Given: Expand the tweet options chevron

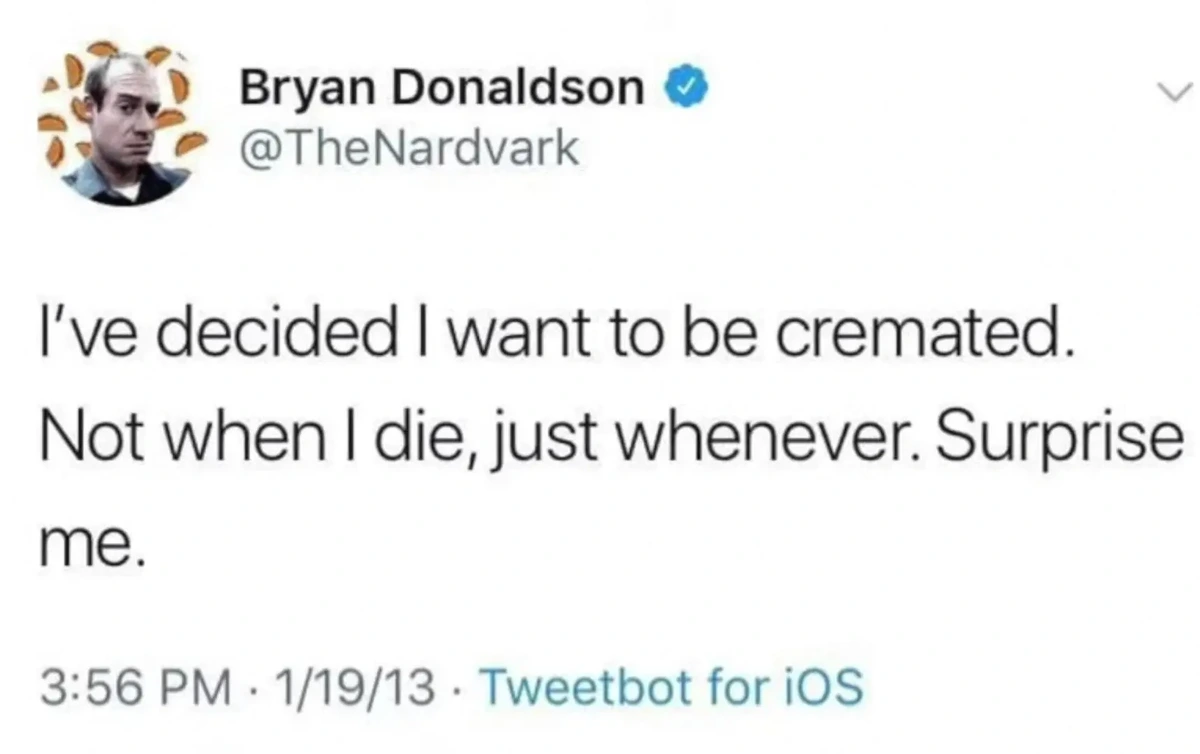Looking at the screenshot, I should 1169,92.
